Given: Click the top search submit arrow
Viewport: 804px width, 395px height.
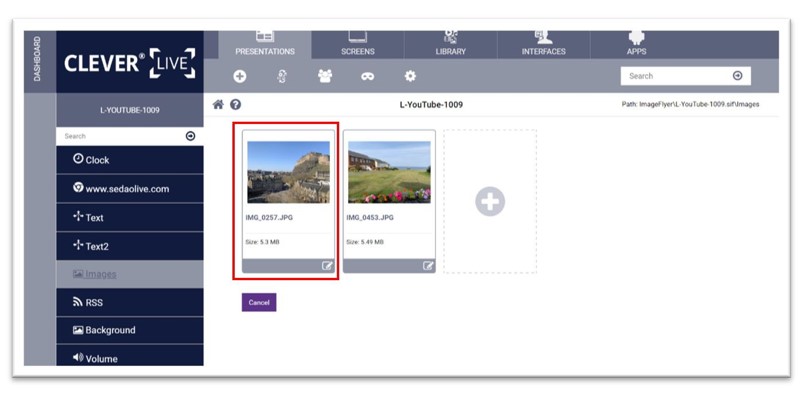Looking at the screenshot, I should pos(737,76).
